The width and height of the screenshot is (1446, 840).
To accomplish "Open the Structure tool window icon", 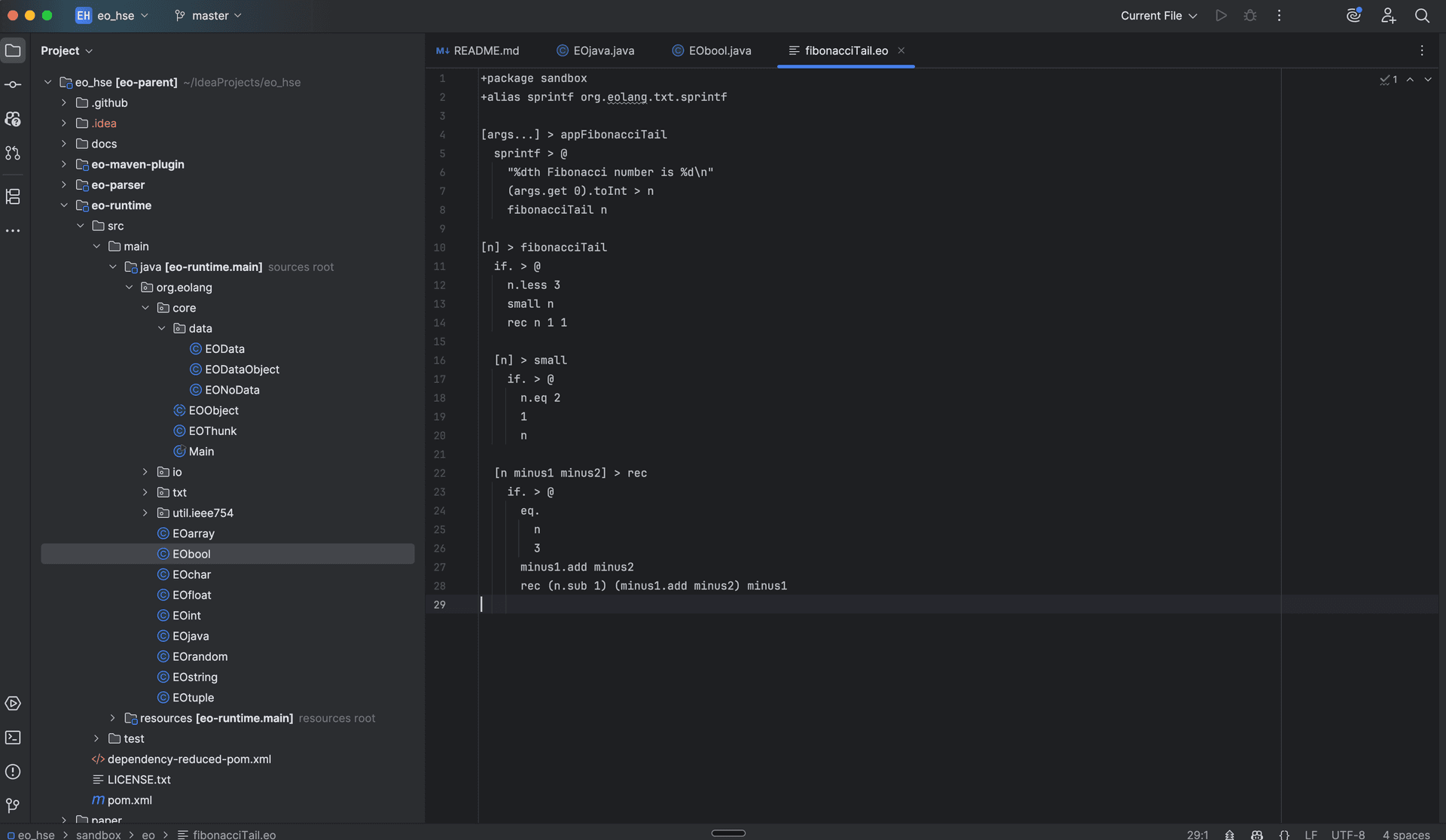I will [13, 196].
